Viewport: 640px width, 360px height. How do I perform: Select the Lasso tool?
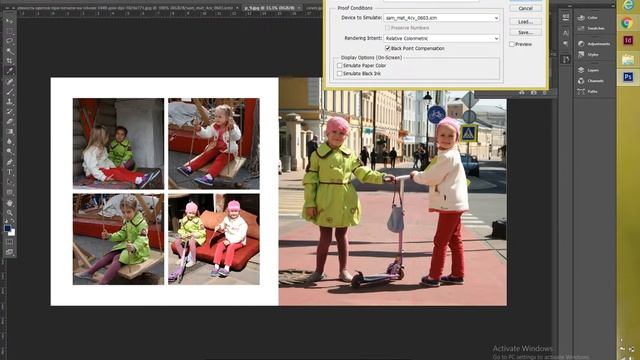click(x=9, y=41)
